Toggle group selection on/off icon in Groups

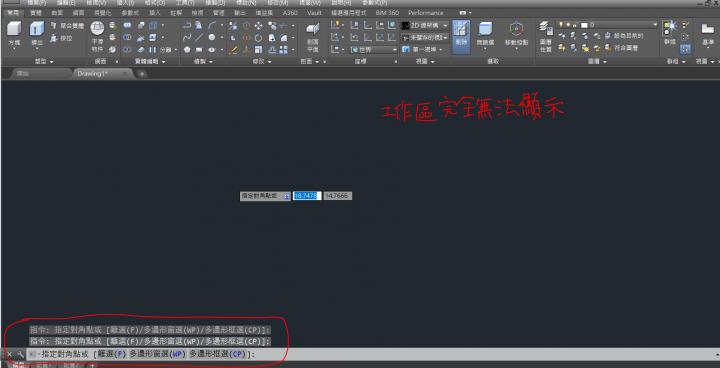[685, 48]
